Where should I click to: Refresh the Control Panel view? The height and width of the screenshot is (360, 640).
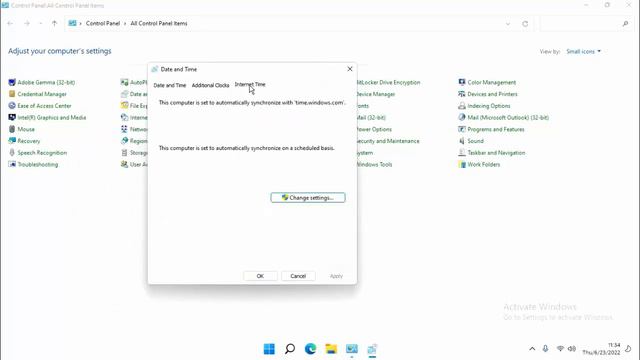click(x=525, y=24)
